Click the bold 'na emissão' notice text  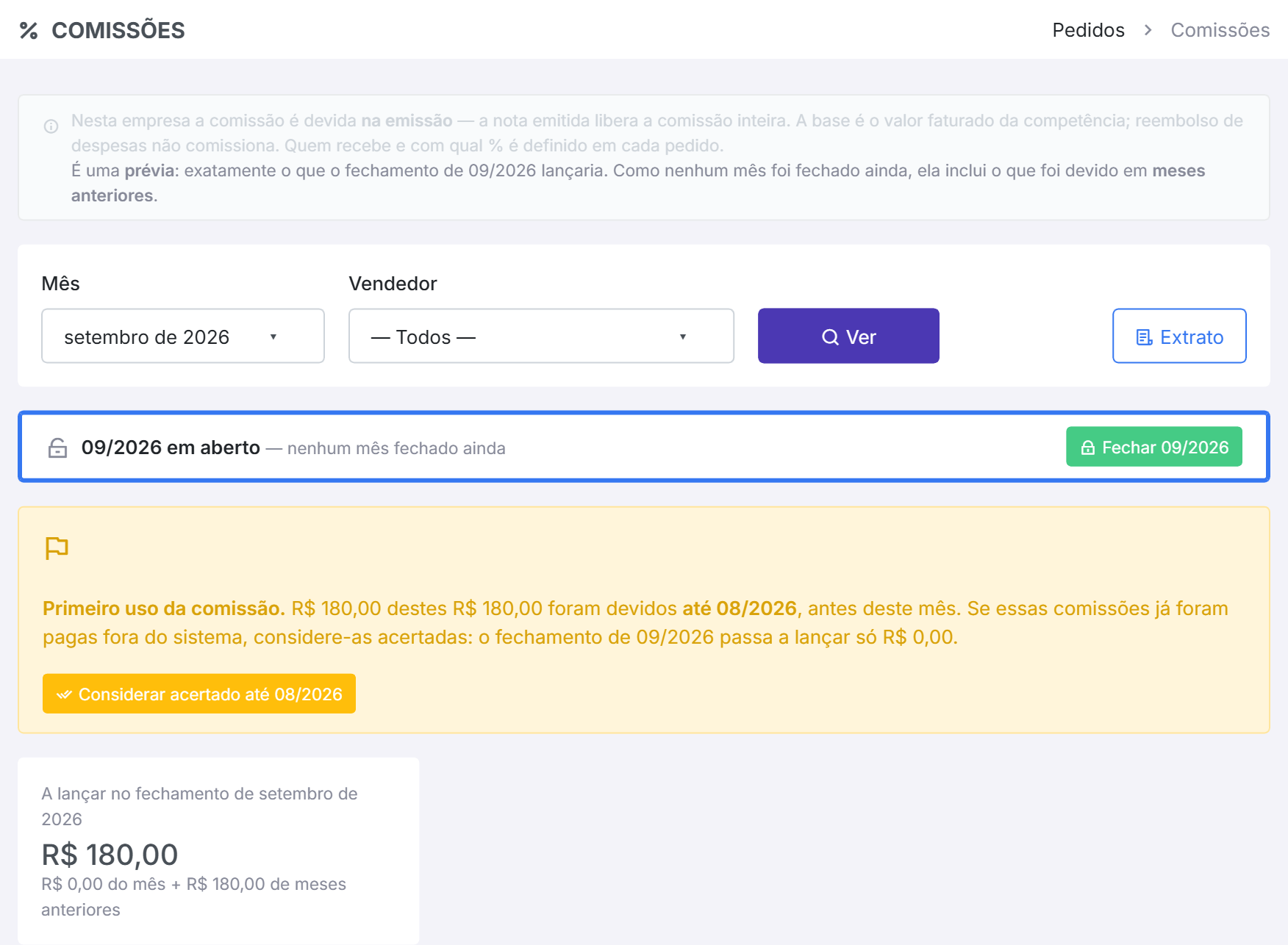tap(407, 121)
